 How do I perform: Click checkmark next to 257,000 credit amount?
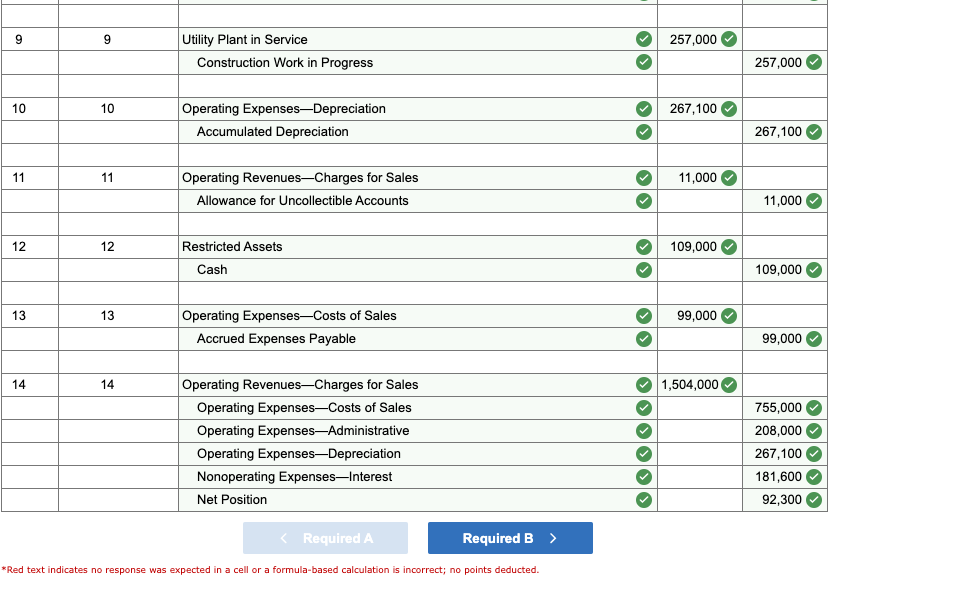coord(813,62)
